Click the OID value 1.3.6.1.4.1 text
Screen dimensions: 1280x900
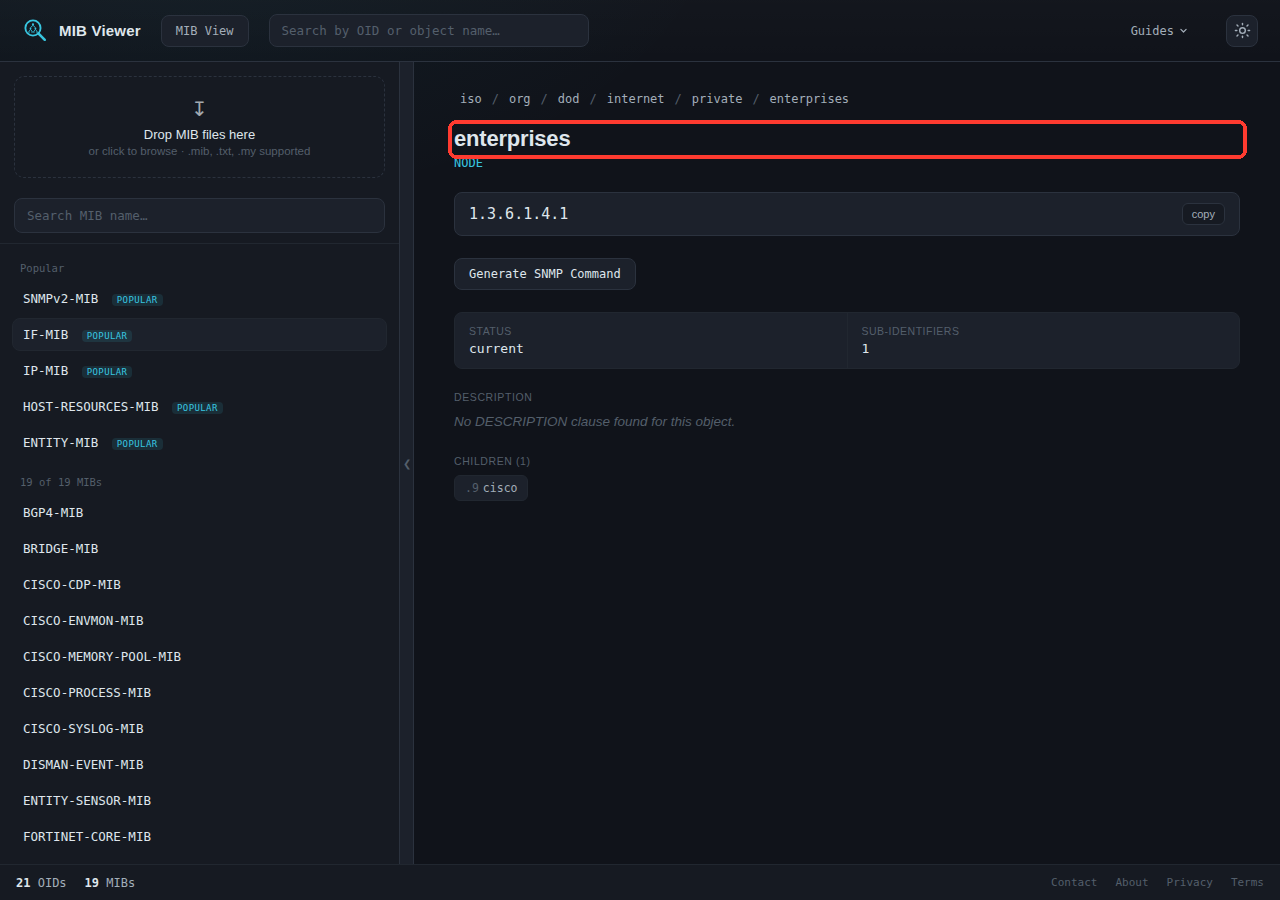pos(519,214)
